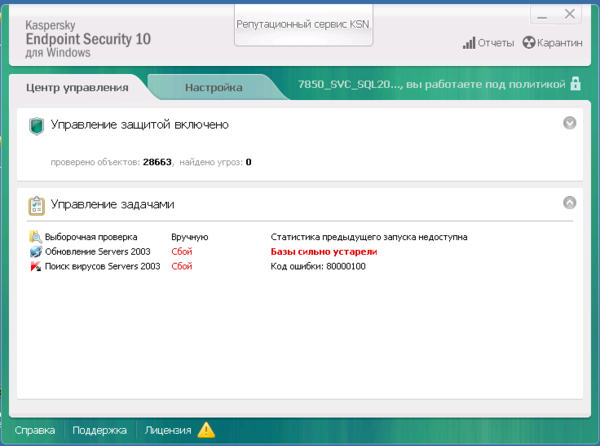This screenshot has height=446, width=600.
Task: Open the Отчеты reports bar-chart icon
Action: click(x=469, y=43)
